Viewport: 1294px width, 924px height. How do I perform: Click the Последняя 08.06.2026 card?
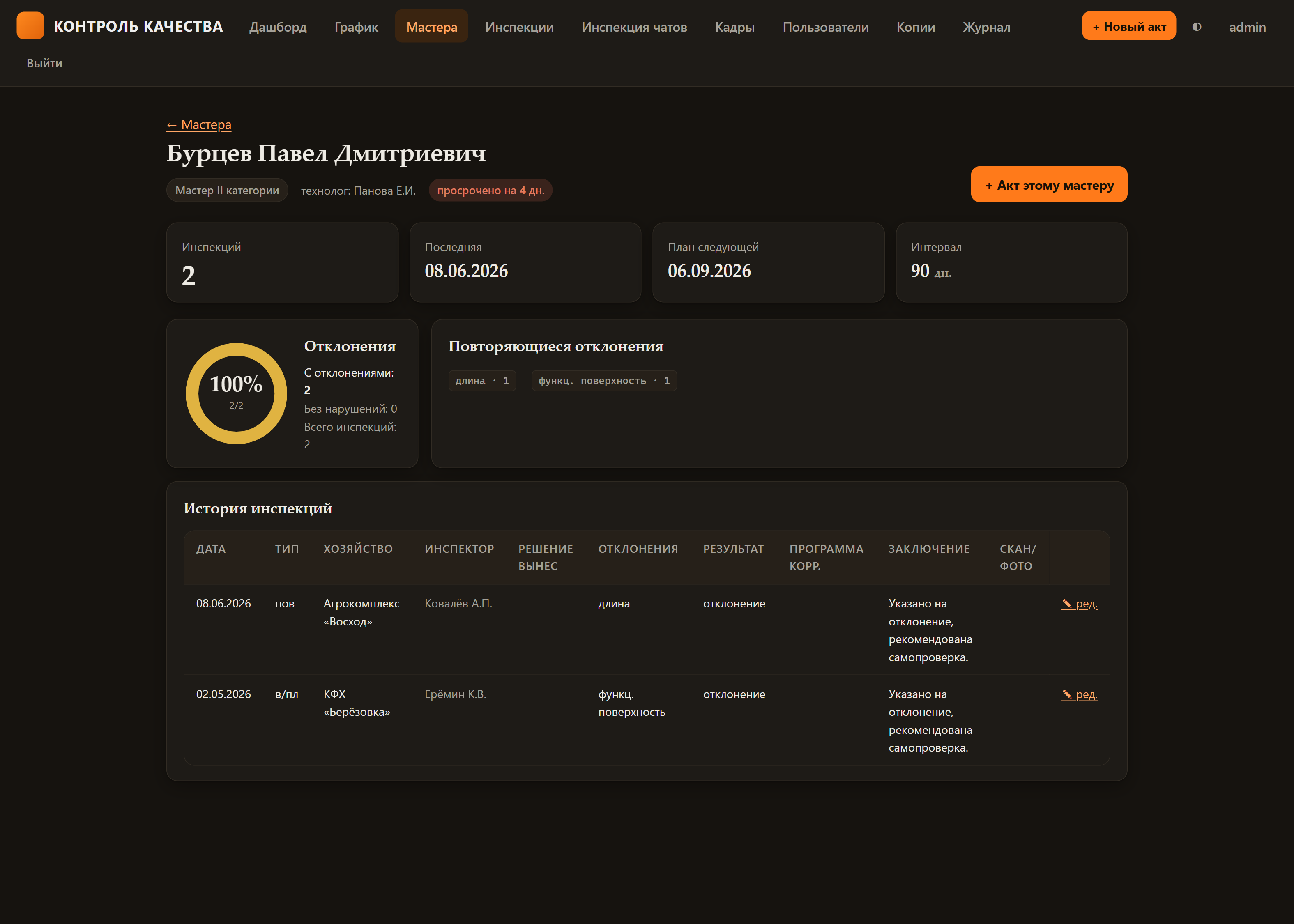point(525,262)
